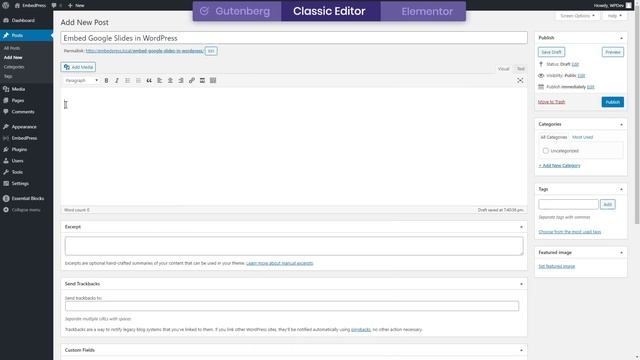Open the Paragraph format dropdown
640x360 pixels.
click(x=81, y=80)
